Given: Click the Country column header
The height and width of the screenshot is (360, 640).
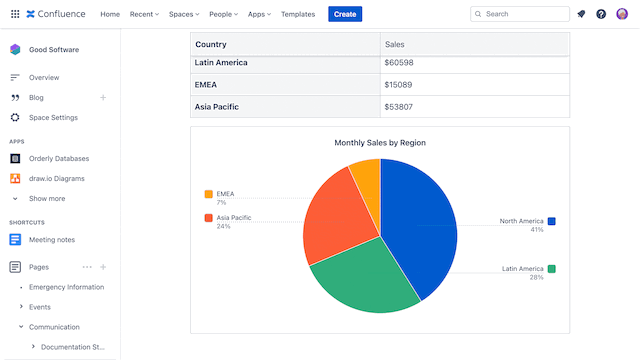Looking at the screenshot, I should (285, 44).
